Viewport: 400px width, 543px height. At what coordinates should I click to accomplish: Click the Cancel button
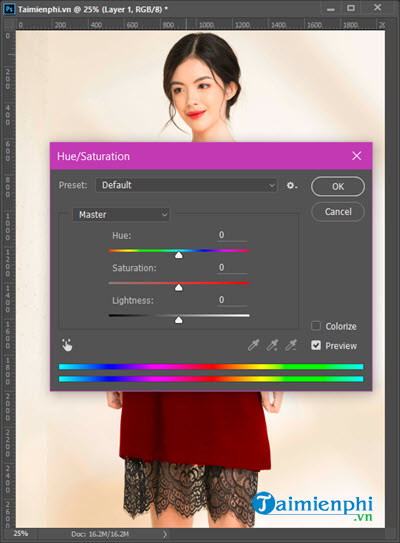(x=338, y=212)
